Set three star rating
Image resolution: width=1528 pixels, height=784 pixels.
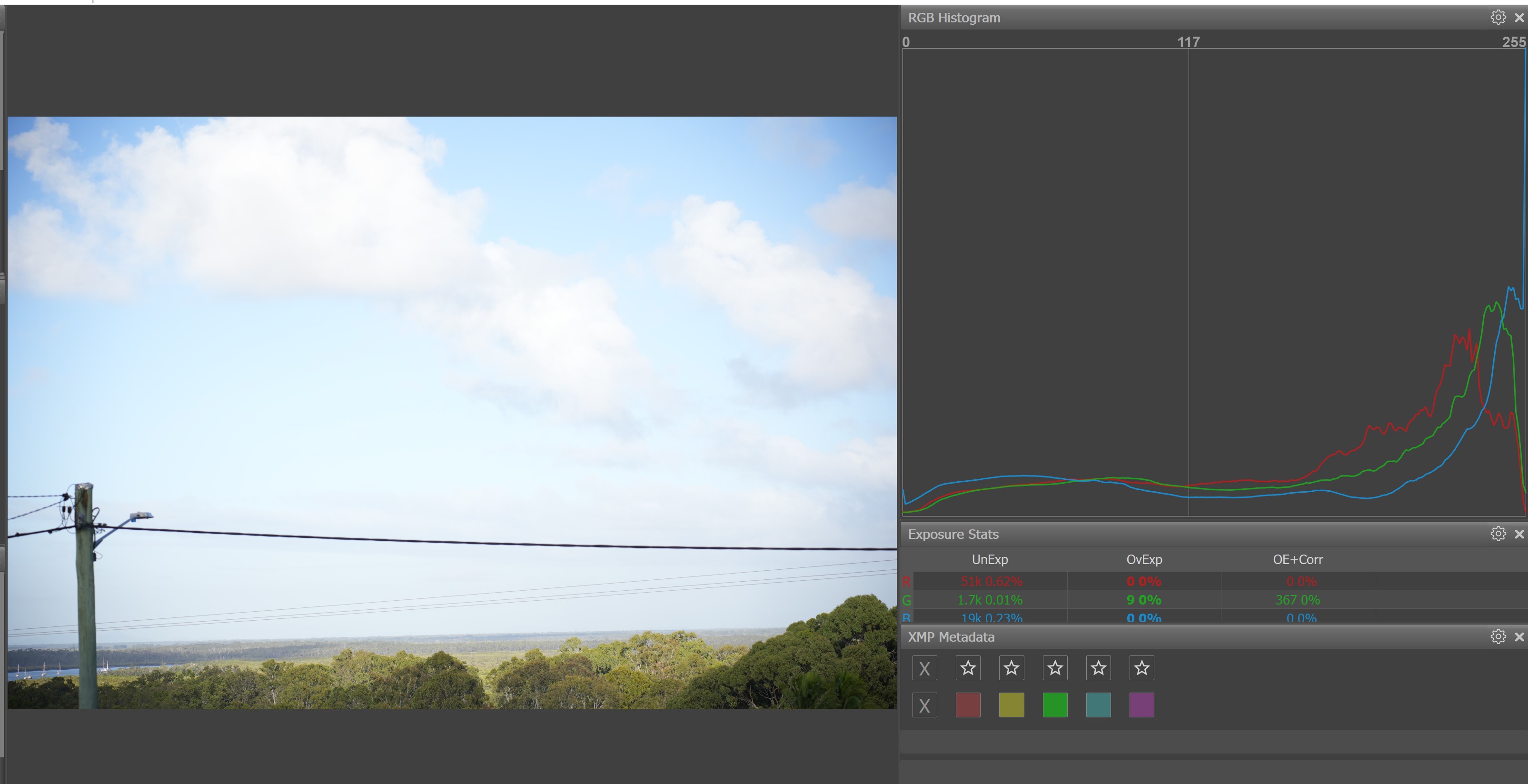[1055, 668]
